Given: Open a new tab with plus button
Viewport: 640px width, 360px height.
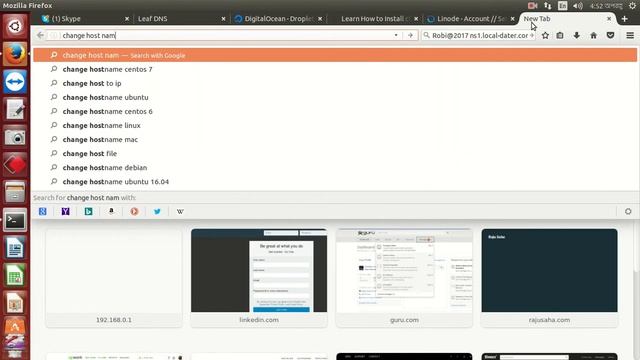Looking at the screenshot, I should (624, 19).
